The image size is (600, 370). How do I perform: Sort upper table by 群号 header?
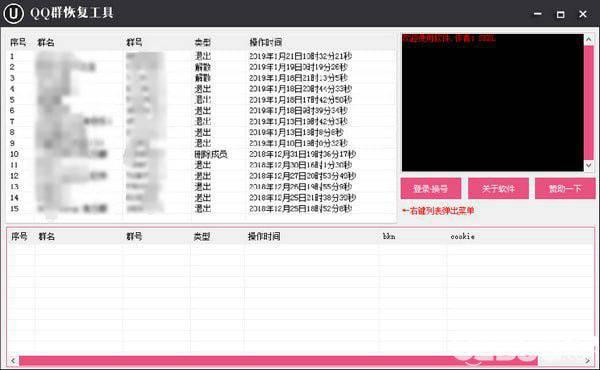134,42
